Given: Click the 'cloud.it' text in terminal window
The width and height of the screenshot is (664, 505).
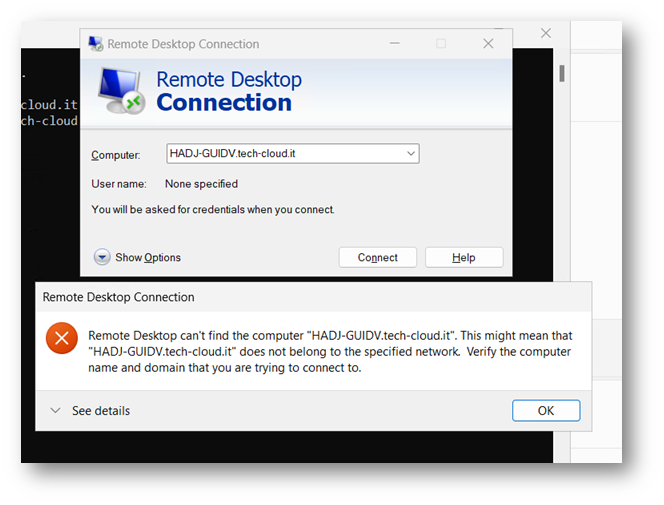Looking at the screenshot, I should pos(49,105).
